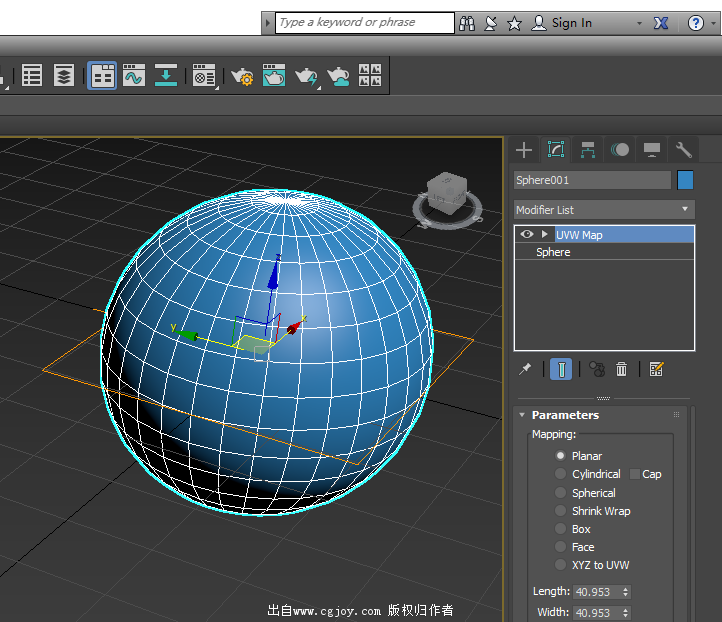722x622 pixels.
Task: Choose Box mapping type
Action: [561, 529]
